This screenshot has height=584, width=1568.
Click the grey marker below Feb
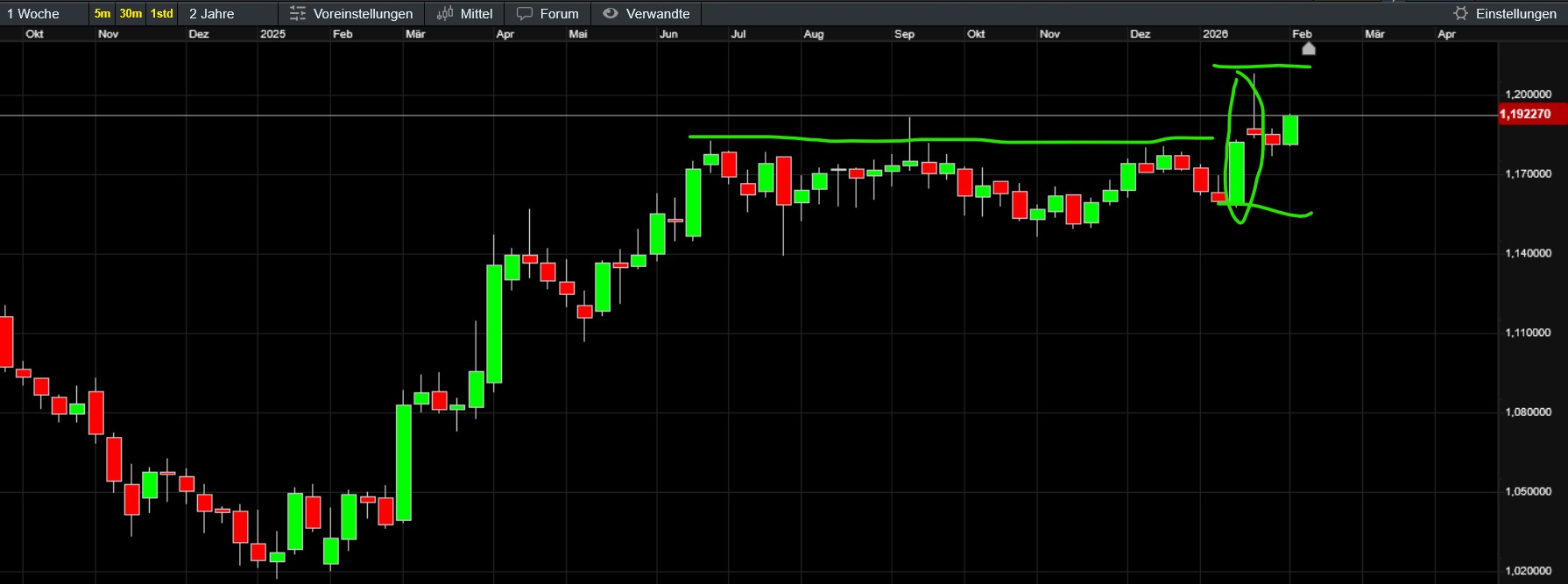tap(1309, 49)
